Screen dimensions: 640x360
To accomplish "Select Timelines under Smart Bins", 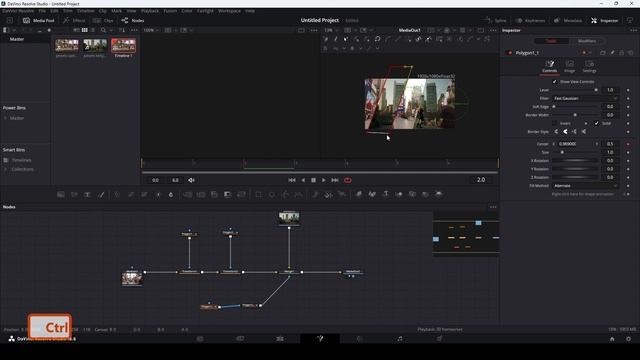I will (x=21, y=160).
